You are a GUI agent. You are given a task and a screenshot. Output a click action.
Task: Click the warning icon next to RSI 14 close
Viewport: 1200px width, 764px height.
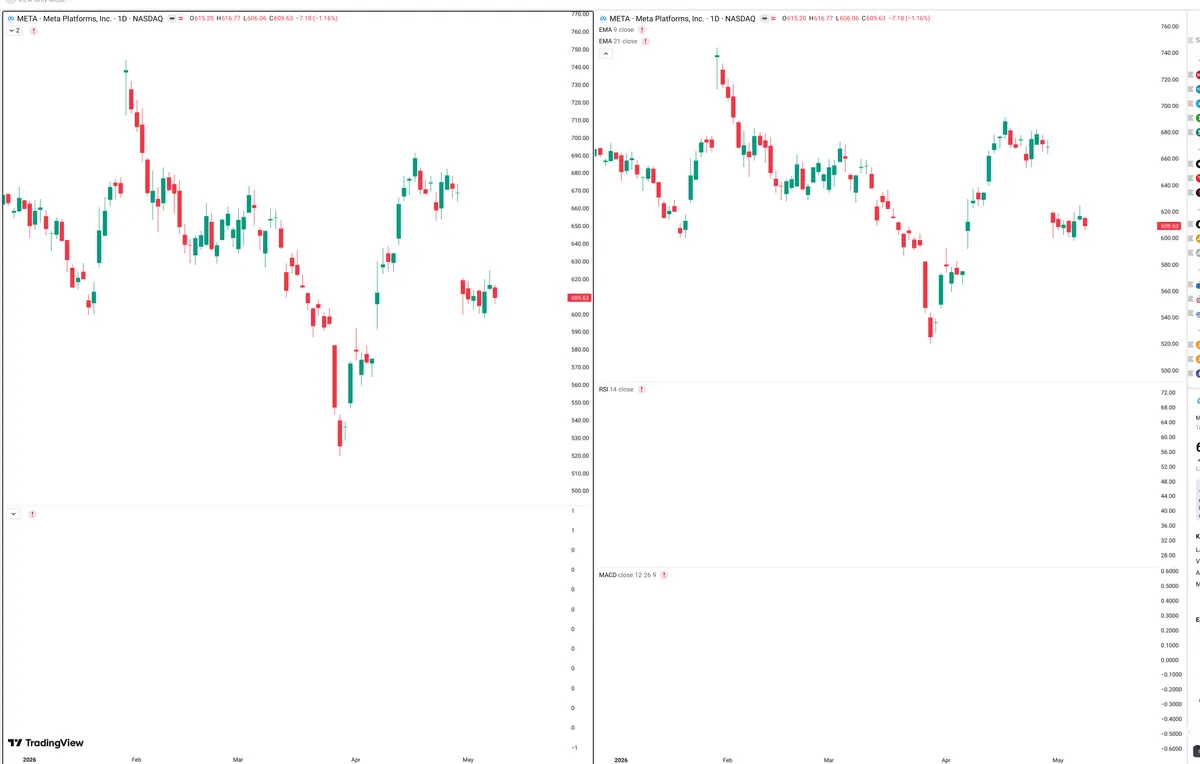641,389
